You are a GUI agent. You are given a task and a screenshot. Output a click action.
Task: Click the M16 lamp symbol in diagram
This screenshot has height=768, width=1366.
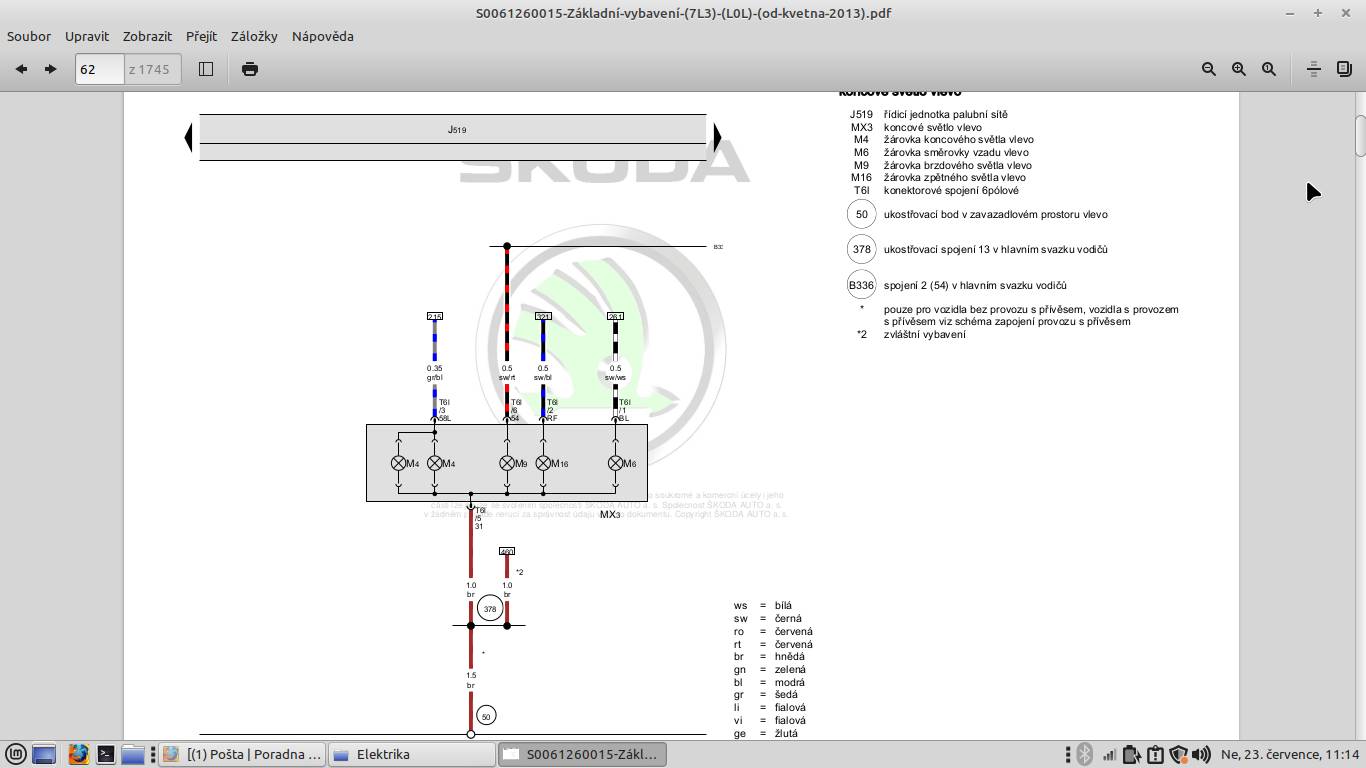(x=543, y=463)
